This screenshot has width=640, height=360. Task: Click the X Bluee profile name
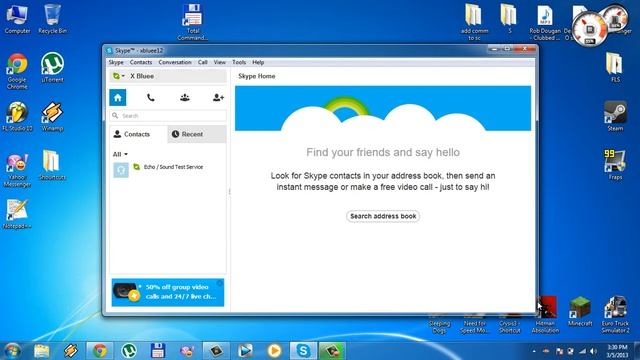142,76
